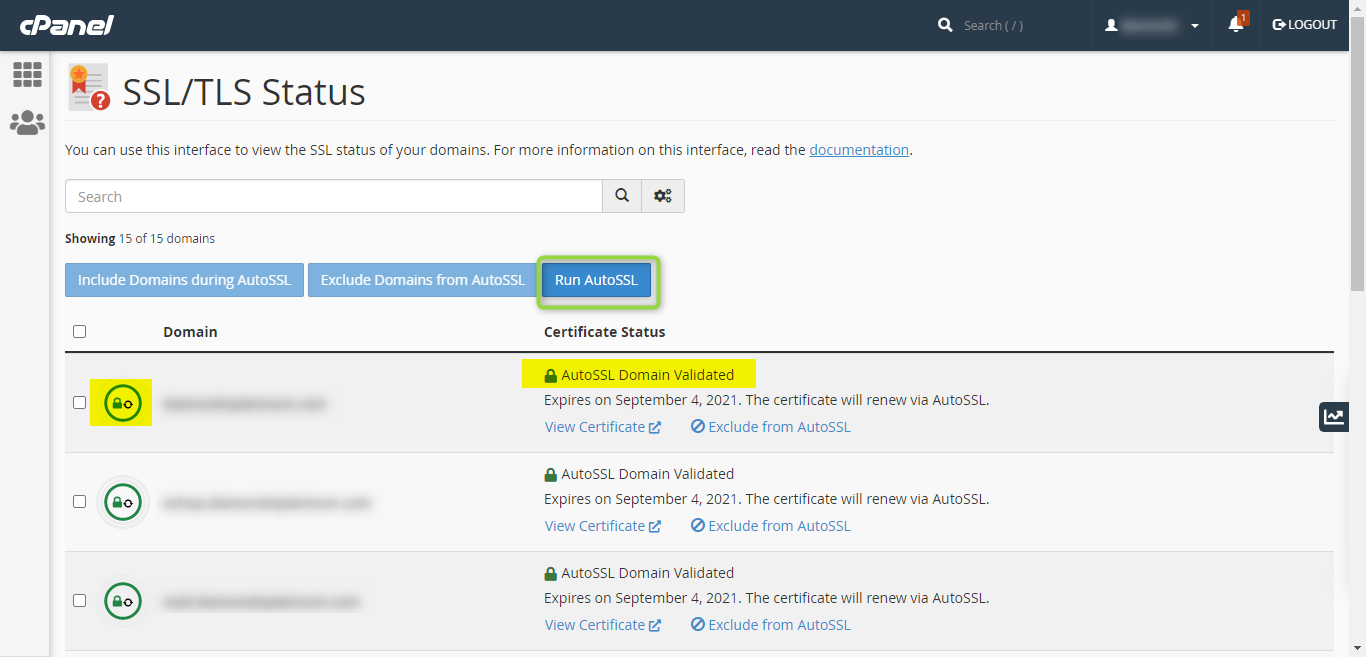The height and width of the screenshot is (657, 1366).
Task: Click Exclude Domains from AutoSSL
Action: [x=422, y=280]
